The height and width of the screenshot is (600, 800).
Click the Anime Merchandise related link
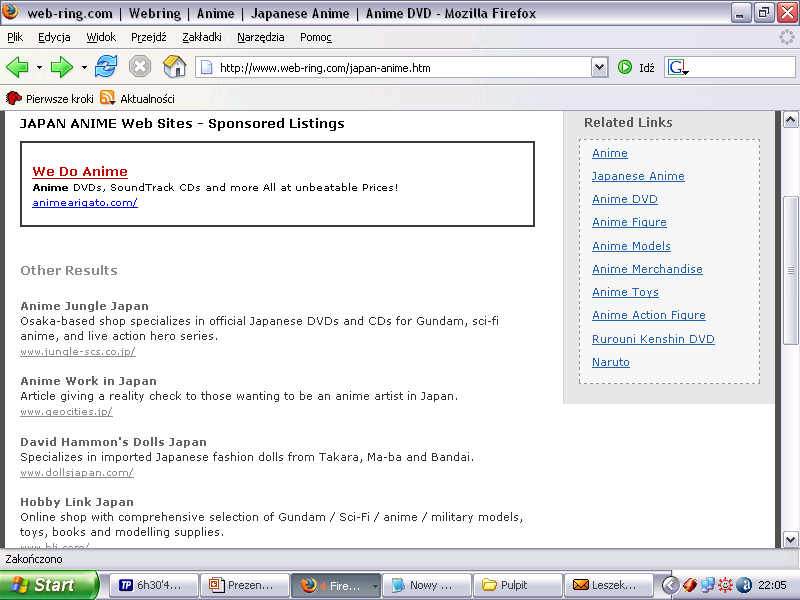[x=647, y=269]
